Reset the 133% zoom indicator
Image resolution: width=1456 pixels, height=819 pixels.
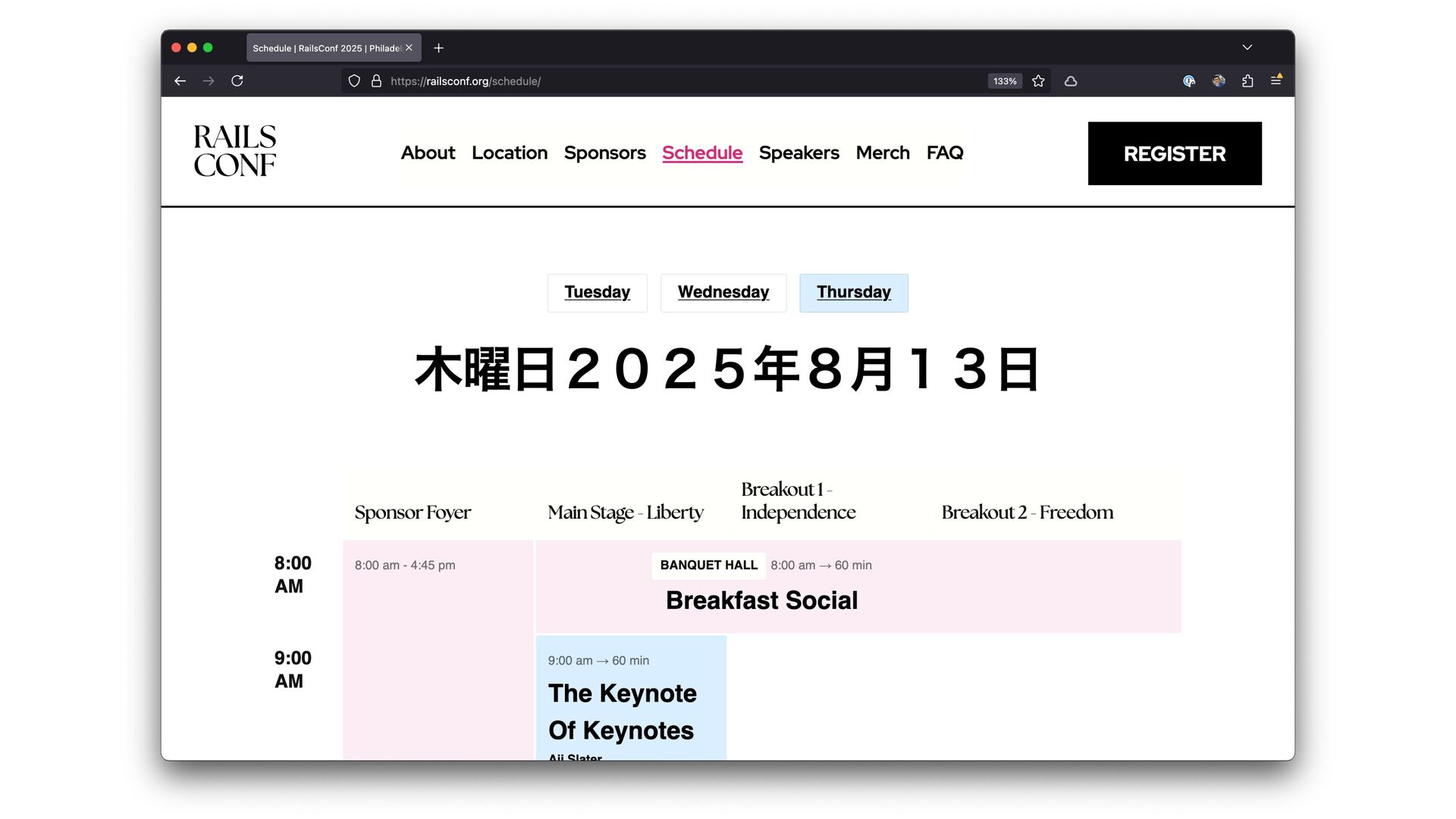(1005, 81)
